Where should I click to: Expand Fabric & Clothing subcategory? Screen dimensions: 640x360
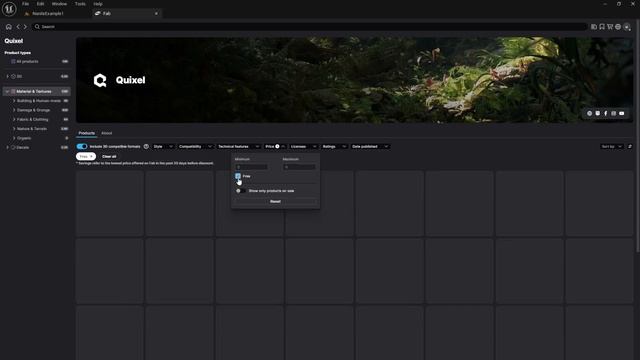coord(14,120)
